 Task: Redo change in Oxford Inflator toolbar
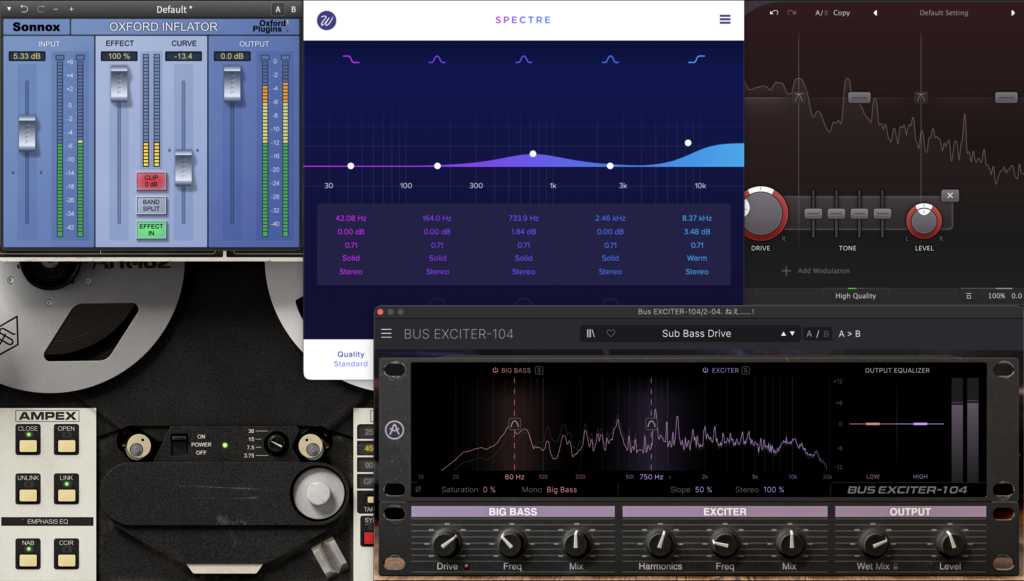tap(40, 9)
